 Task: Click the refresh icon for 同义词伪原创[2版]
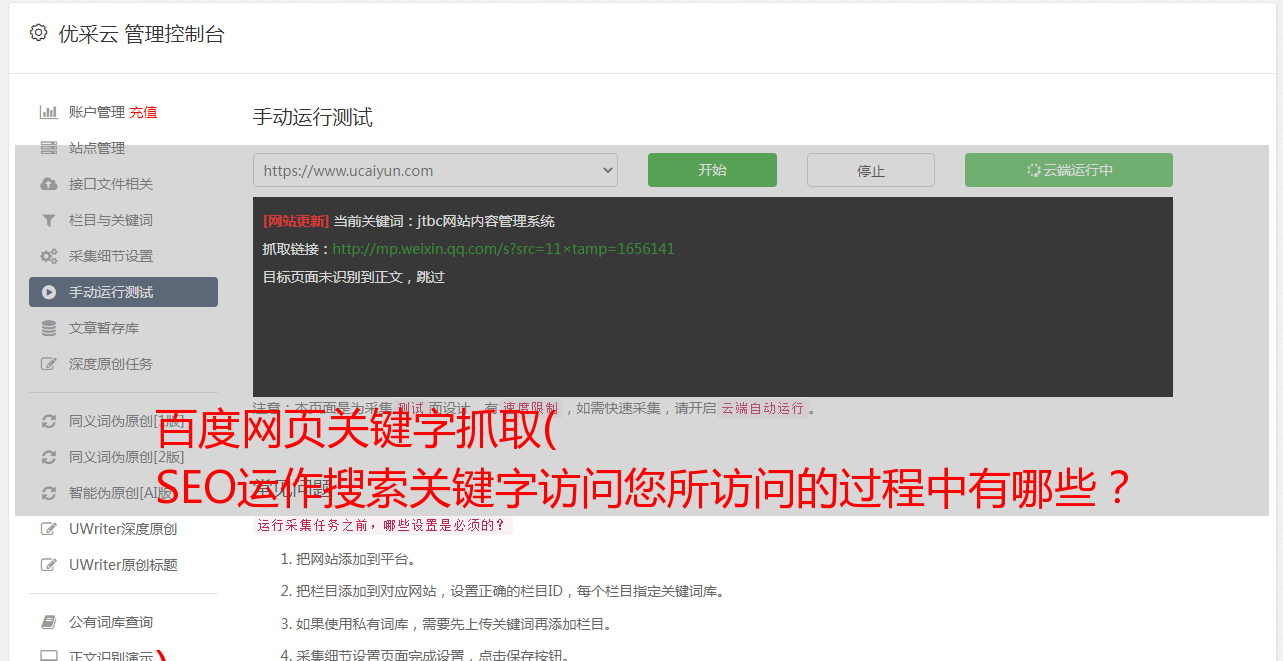click(48, 457)
